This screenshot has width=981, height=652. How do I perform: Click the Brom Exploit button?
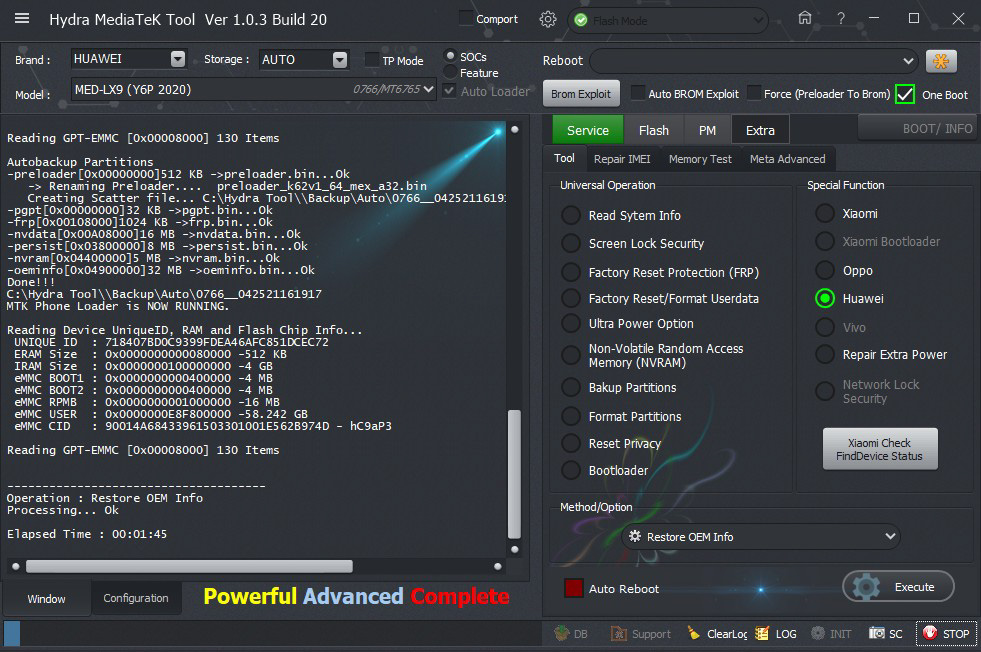point(581,94)
